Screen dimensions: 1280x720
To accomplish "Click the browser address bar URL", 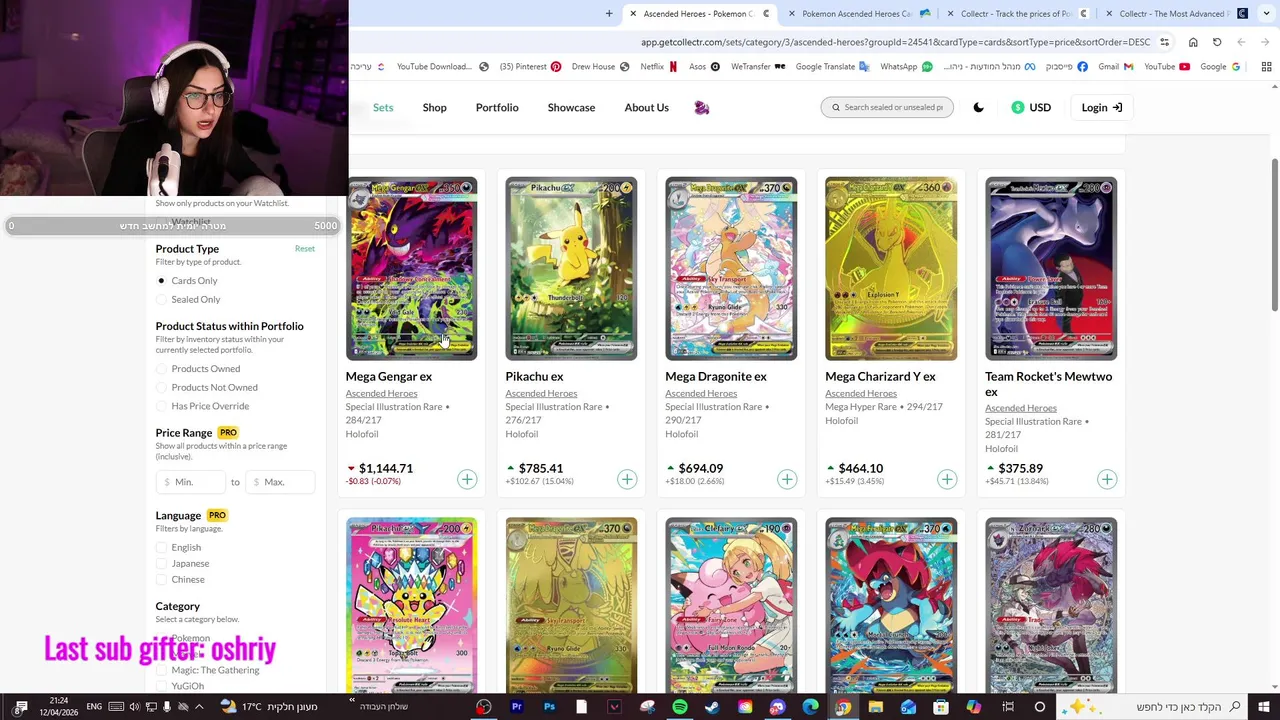I will click(x=895, y=42).
